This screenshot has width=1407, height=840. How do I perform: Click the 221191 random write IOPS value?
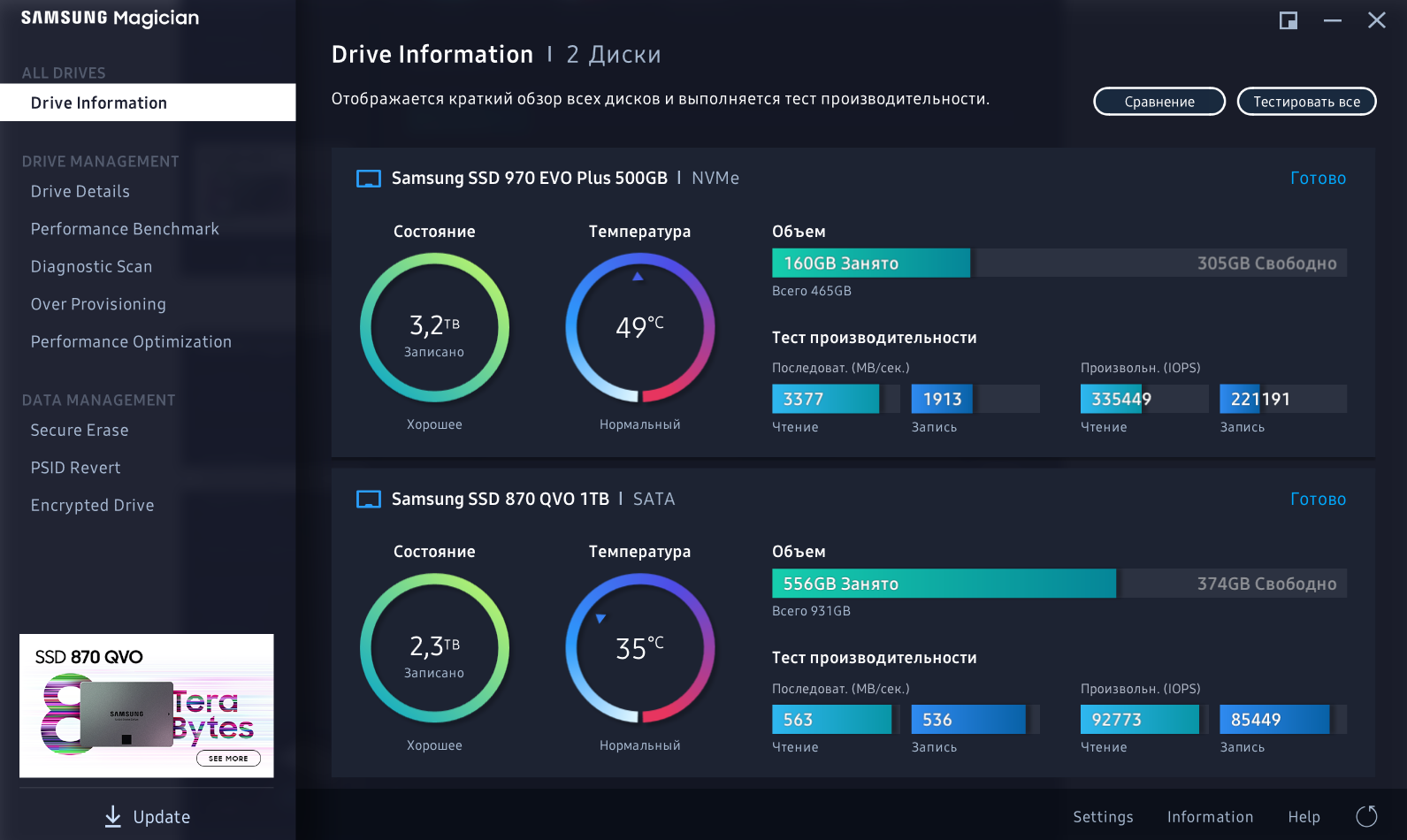point(1283,399)
